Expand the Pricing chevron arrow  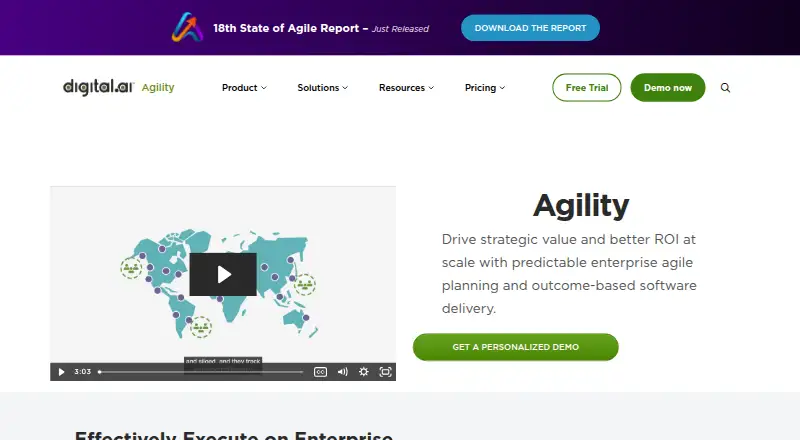(502, 88)
